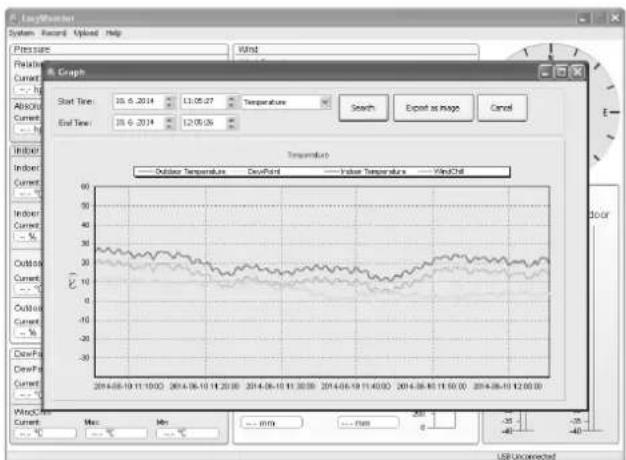This screenshot has width=626, height=460.
Task: Click the Start Time date field
Action: coord(139,101)
